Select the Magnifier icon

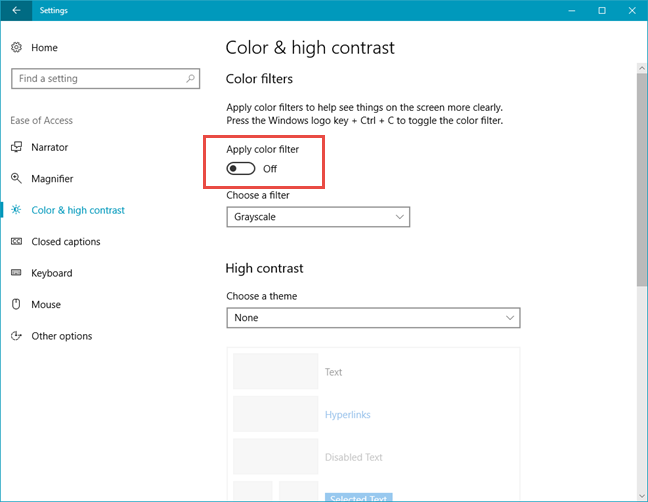16,178
